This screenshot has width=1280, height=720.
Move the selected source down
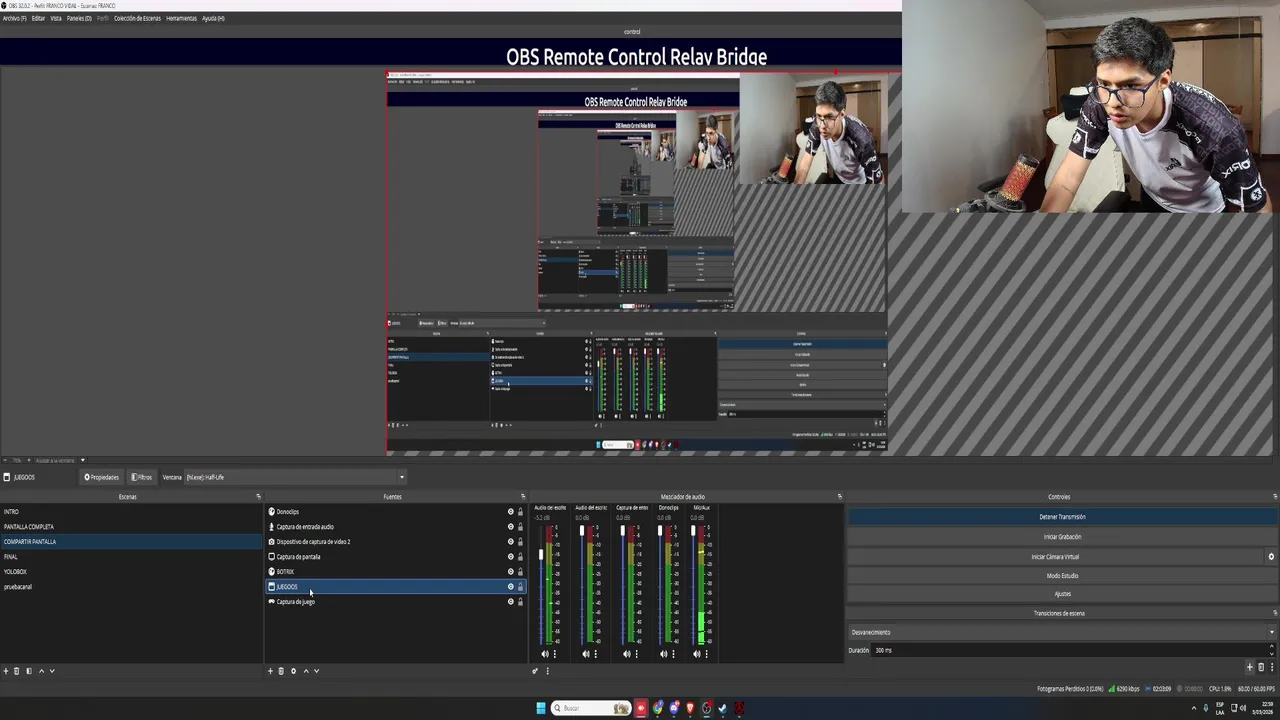tap(317, 671)
